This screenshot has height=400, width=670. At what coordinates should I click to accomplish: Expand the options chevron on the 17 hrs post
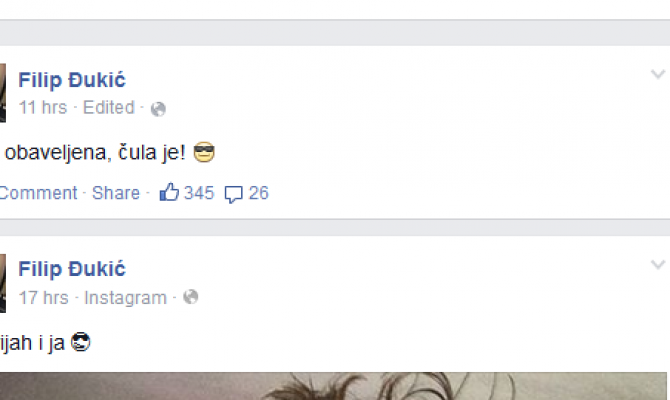(x=658, y=265)
